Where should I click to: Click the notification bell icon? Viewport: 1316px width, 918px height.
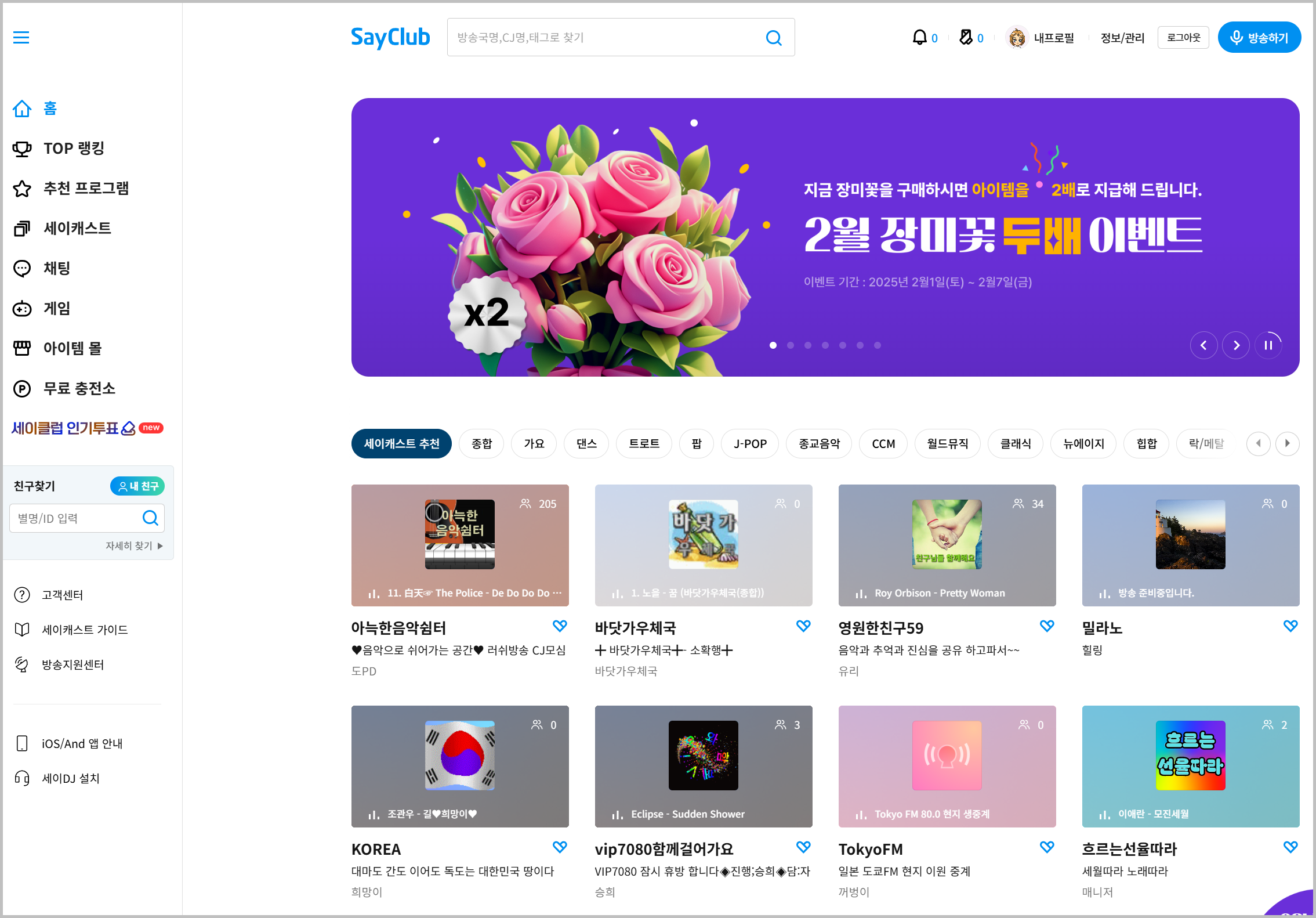coord(919,38)
